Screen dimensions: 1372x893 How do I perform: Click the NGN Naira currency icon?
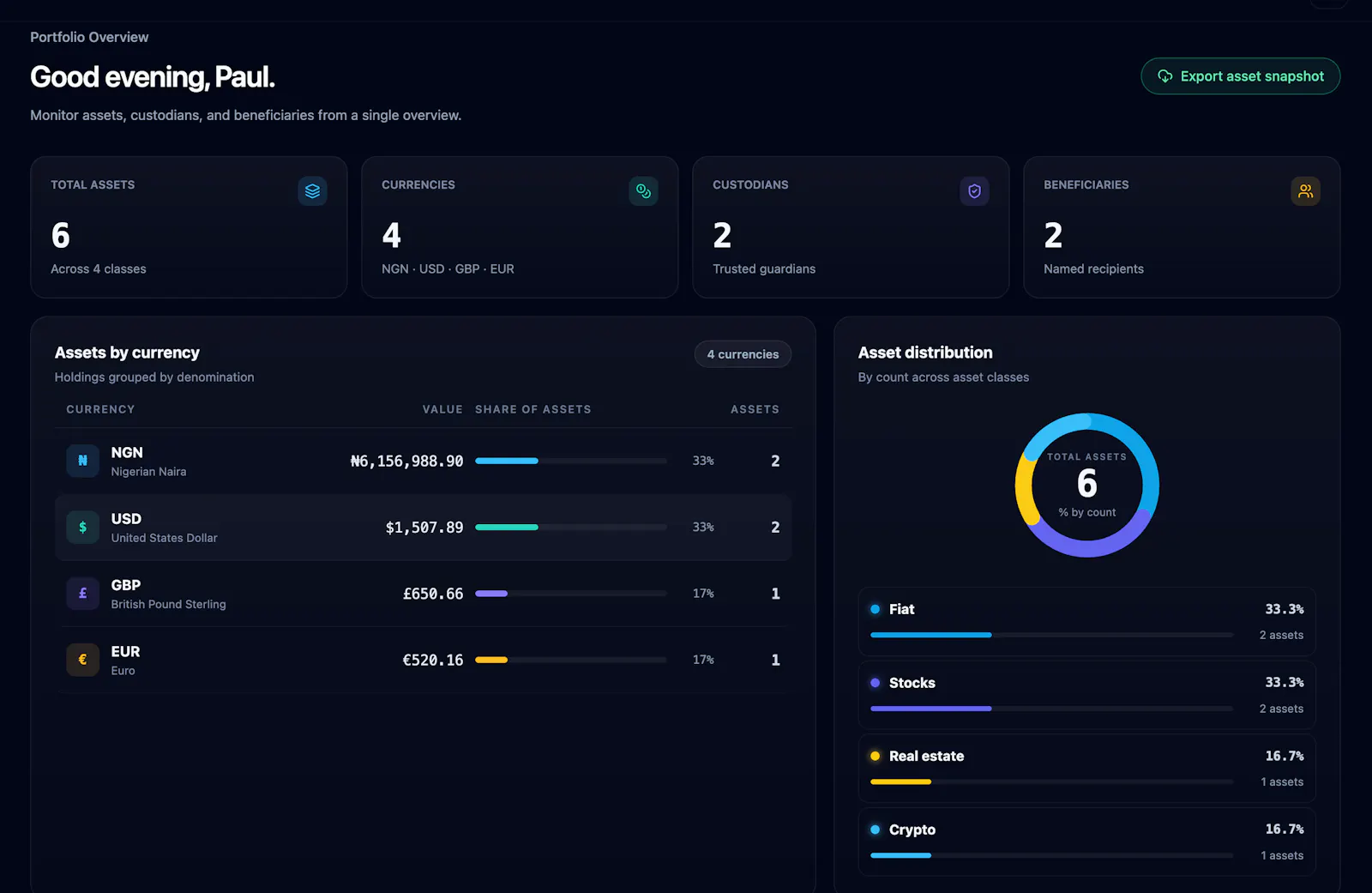point(83,461)
